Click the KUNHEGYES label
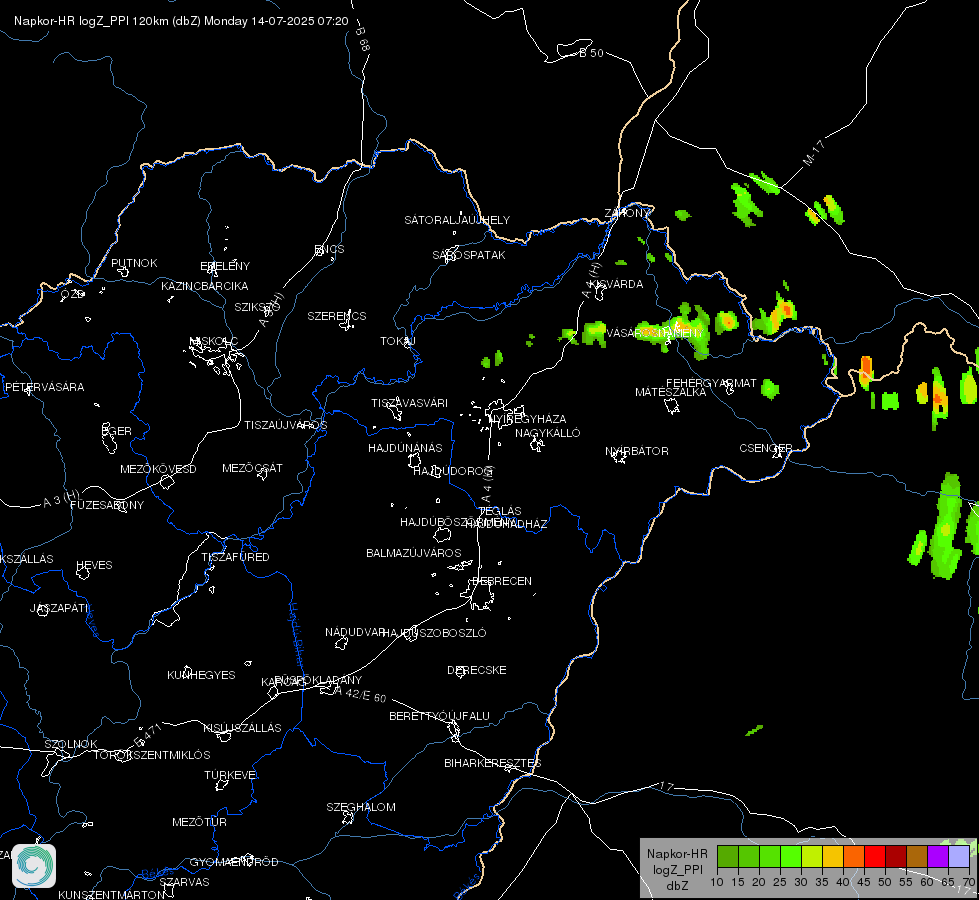Viewport: 979px width, 900px height. (201, 675)
